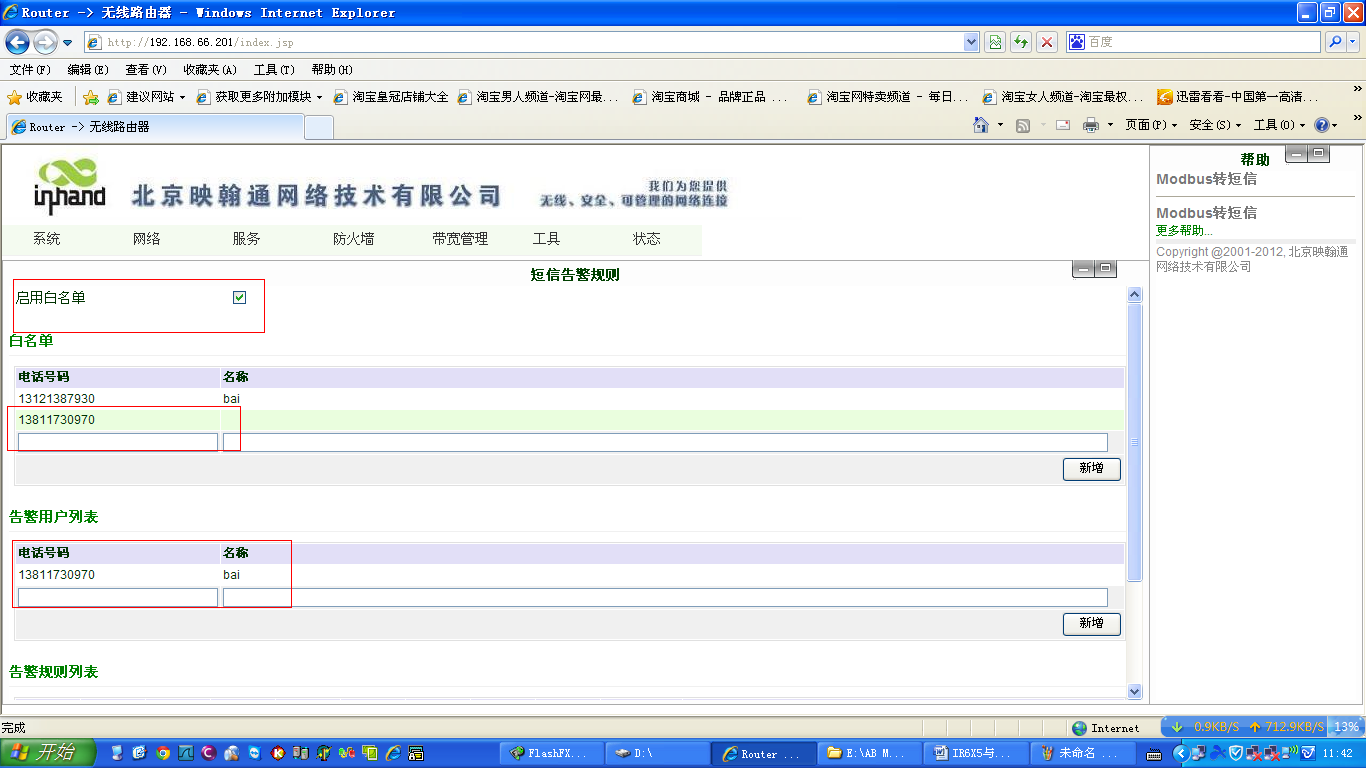Click the Windows 开始 start button
Image resolution: width=1366 pixels, height=768 pixels.
click(48, 753)
